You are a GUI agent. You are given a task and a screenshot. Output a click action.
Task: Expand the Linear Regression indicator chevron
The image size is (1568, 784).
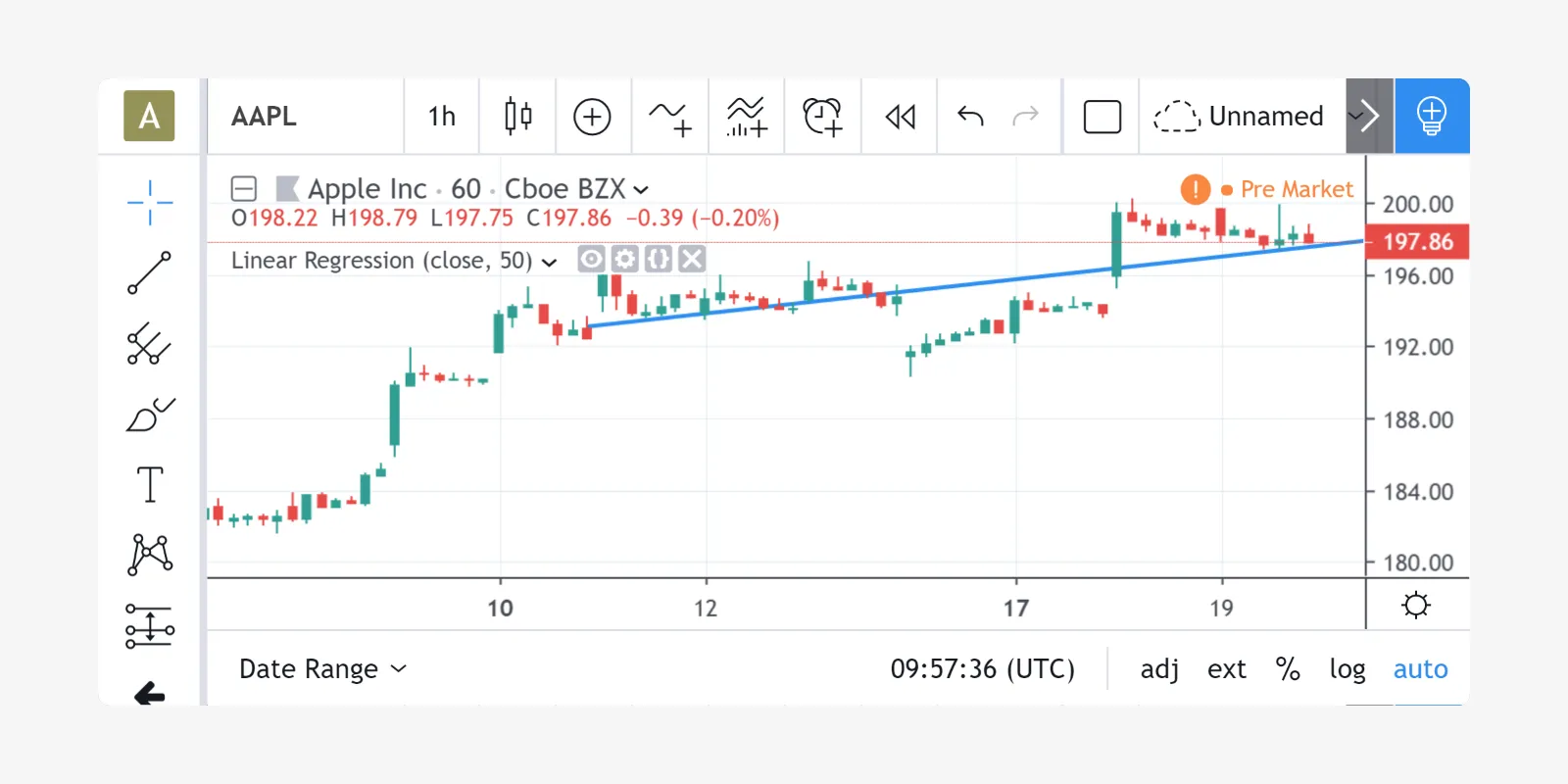point(550,262)
